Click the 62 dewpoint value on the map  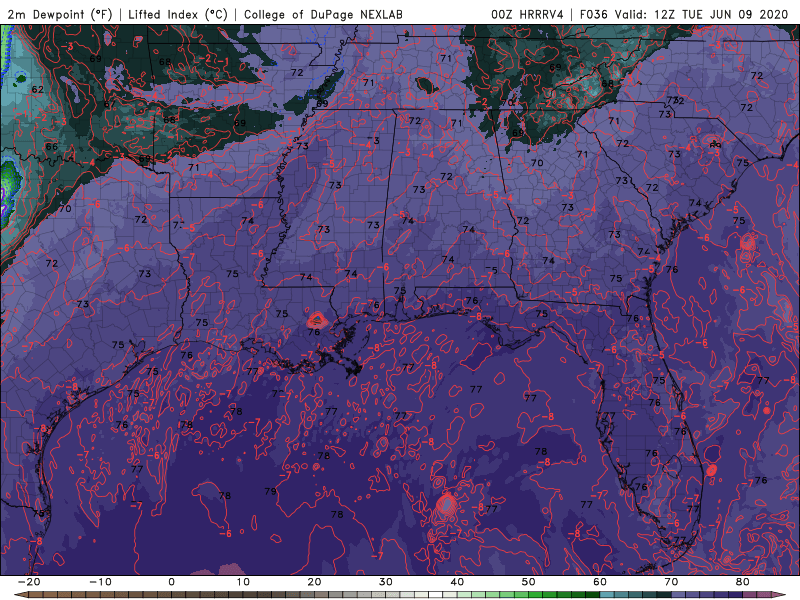(x=37, y=89)
